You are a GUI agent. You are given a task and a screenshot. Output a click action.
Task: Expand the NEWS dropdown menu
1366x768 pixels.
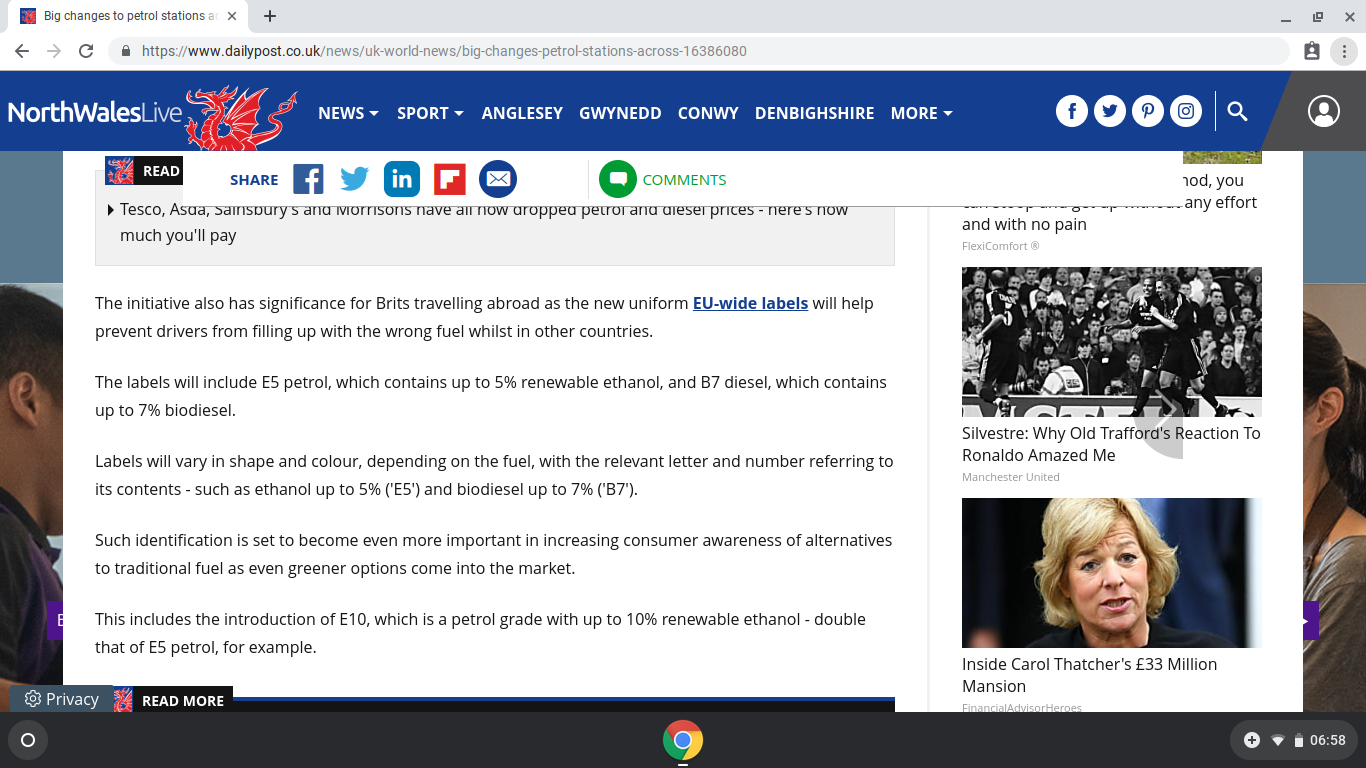click(x=348, y=113)
